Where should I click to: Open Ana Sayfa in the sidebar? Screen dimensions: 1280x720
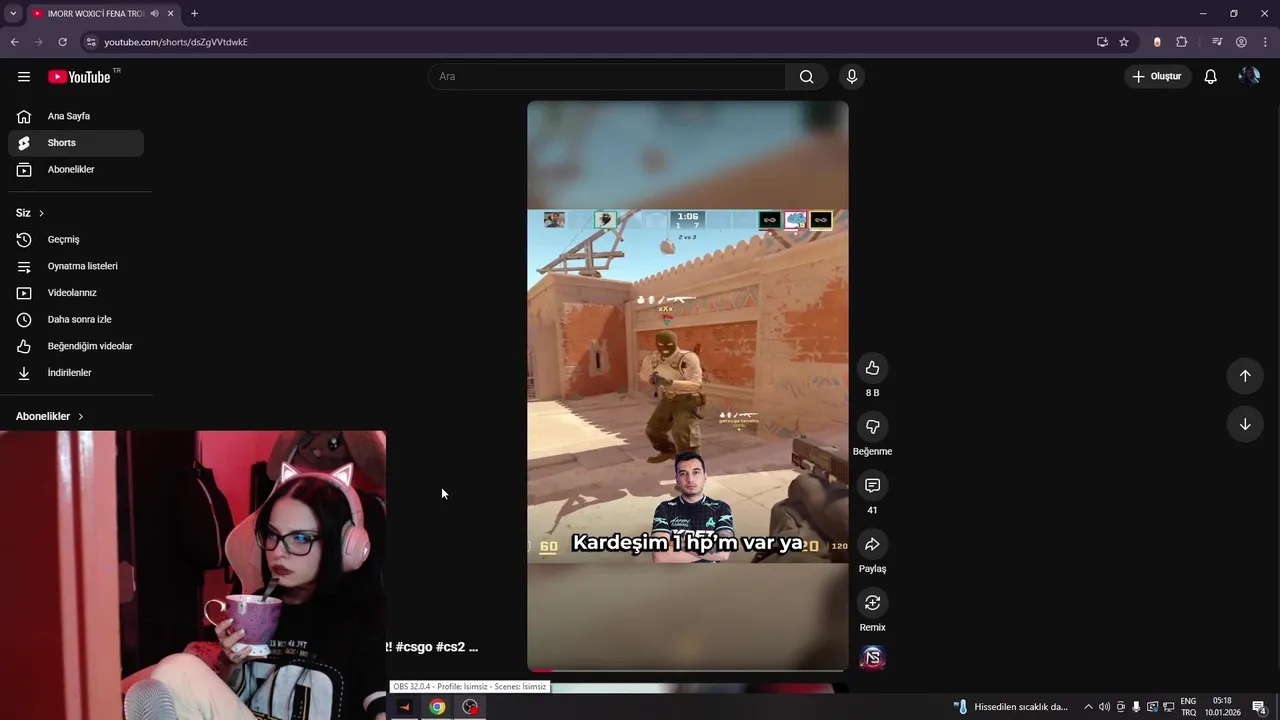(76, 116)
